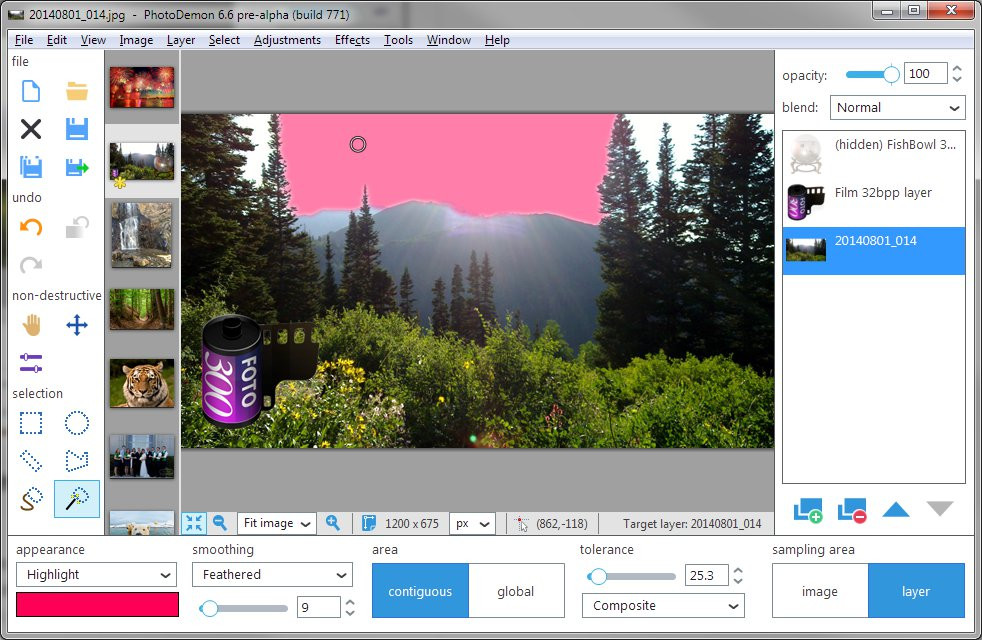Select the Polygon selection tool
The image size is (982, 640).
click(77, 461)
